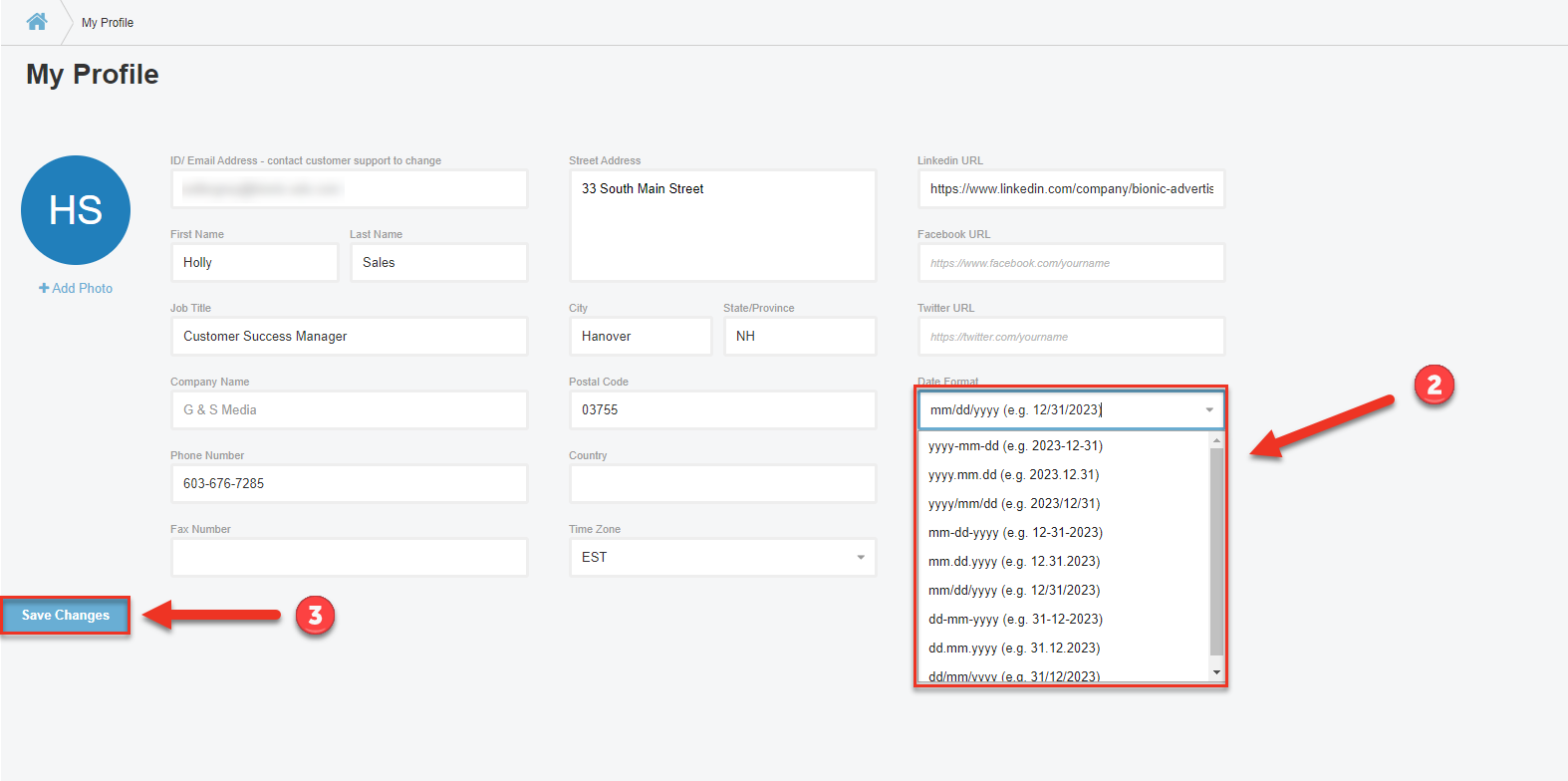The width and height of the screenshot is (1568, 781).
Task: Choose the dd-mm-yyyy date format option
Action: [x=1015, y=620]
